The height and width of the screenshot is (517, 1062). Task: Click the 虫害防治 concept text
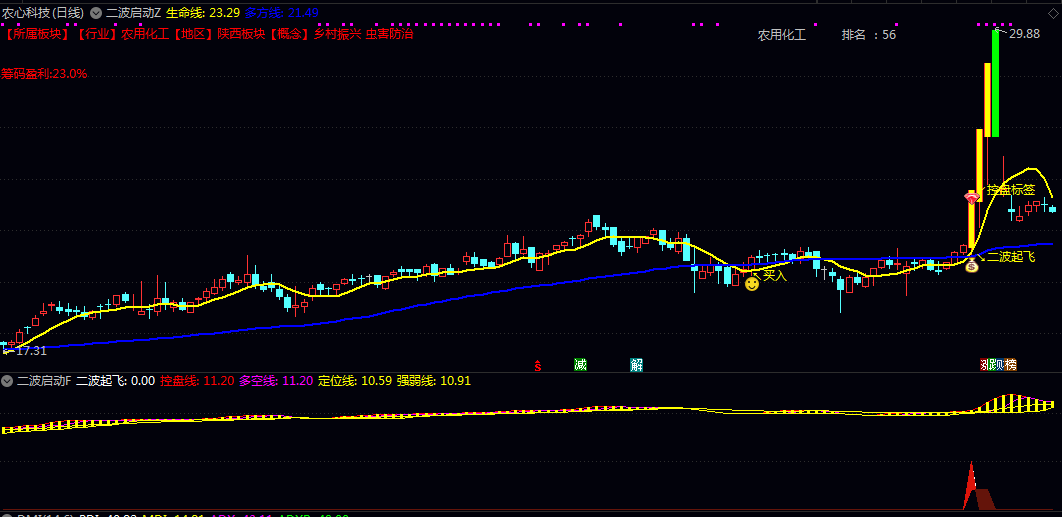(x=389, y=34)
